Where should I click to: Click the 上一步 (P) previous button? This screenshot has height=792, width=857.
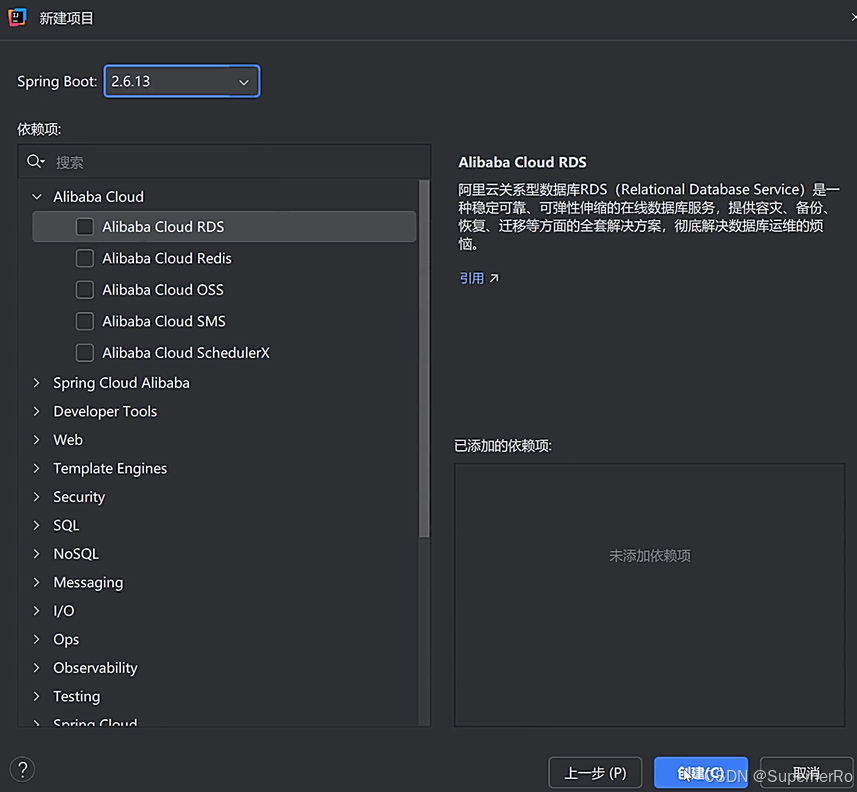pos(595,773)
